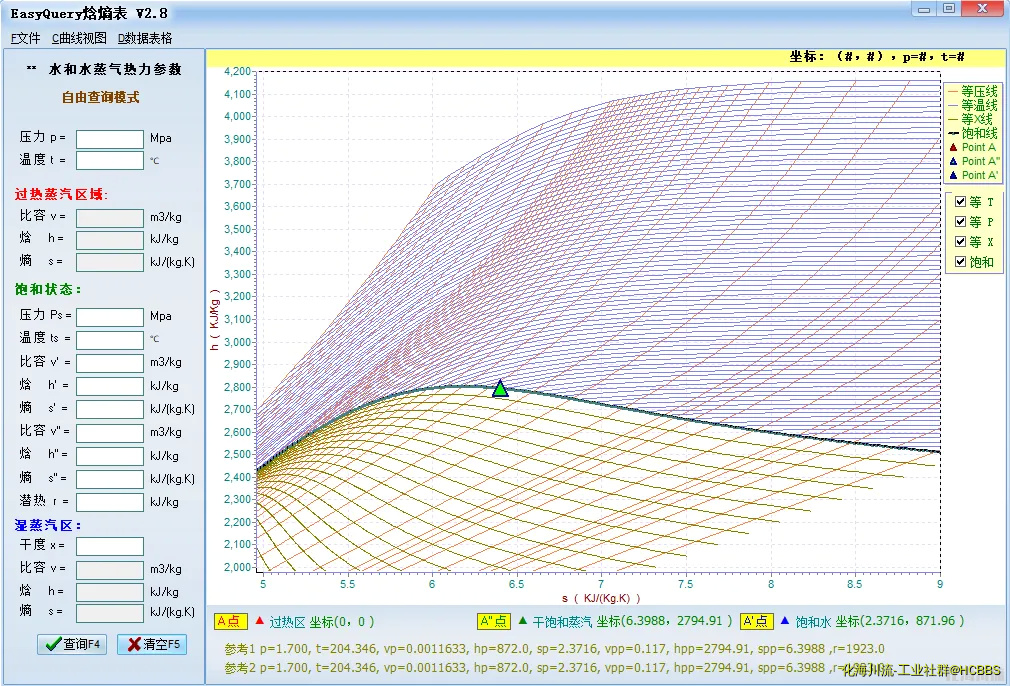Click the green triangle beside 干饱和蒸汽 坐标
This screenshot has height=686, width=1010.
point(522,621)
